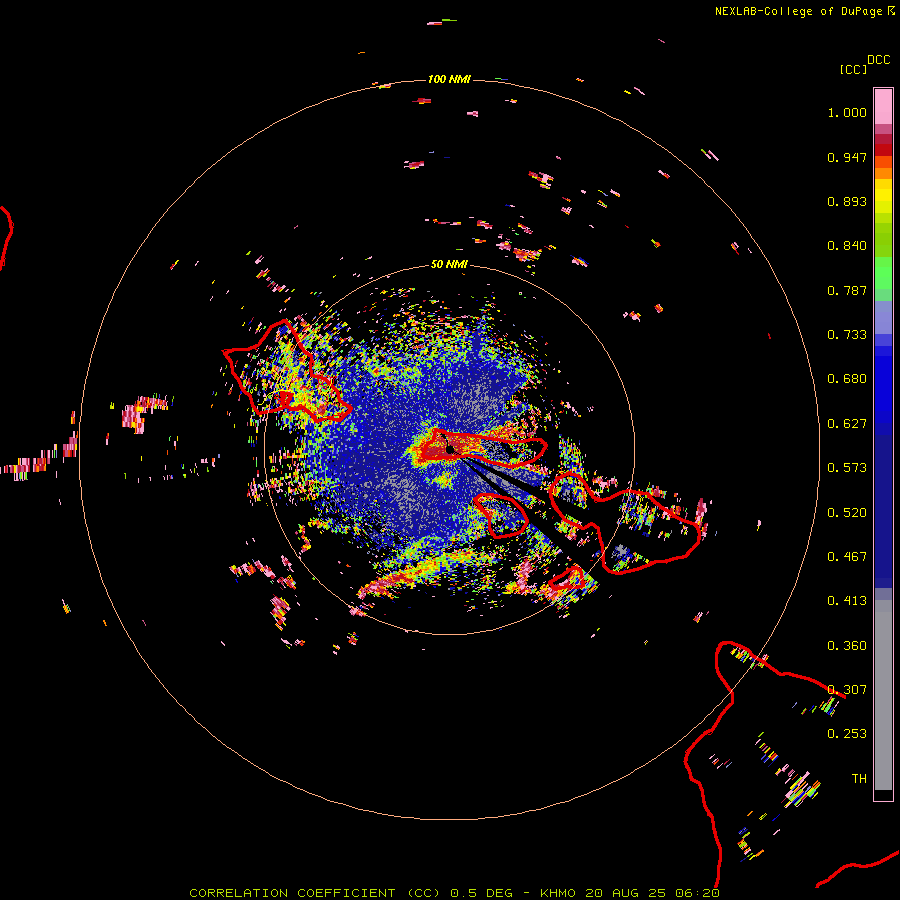900x900 pixels.
Task: Click the 0.840 color scale value
Action: coord(847,246)
